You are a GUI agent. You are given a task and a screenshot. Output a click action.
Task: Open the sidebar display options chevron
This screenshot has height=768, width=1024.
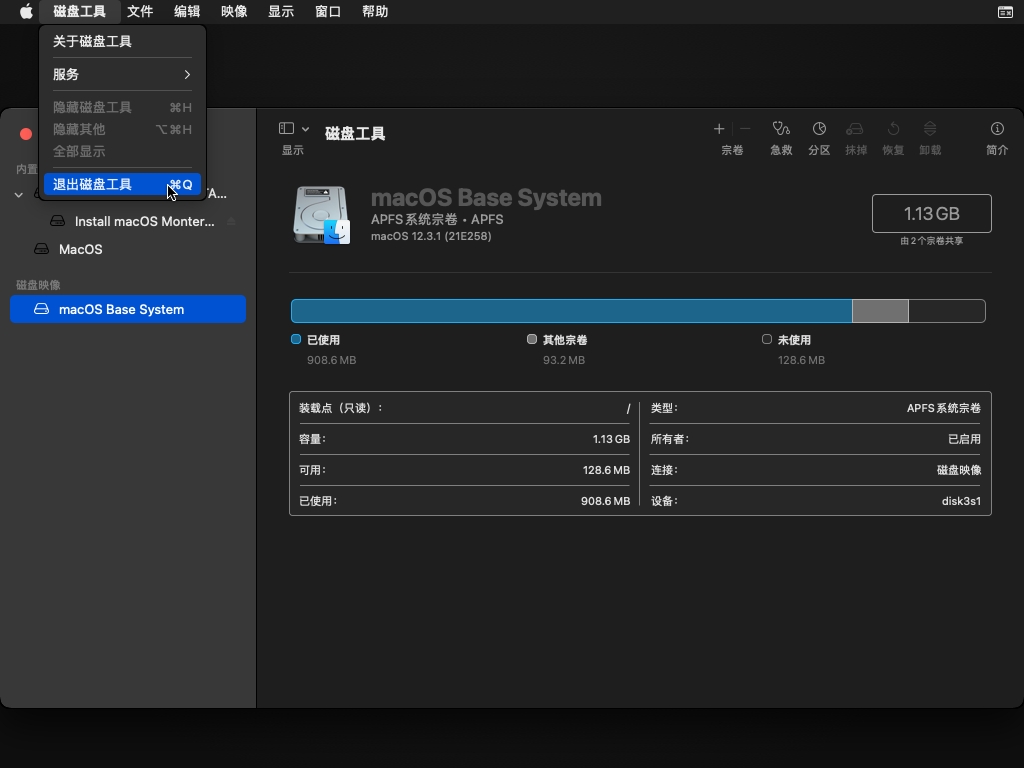pyautogui.click(x=305, y=129)
